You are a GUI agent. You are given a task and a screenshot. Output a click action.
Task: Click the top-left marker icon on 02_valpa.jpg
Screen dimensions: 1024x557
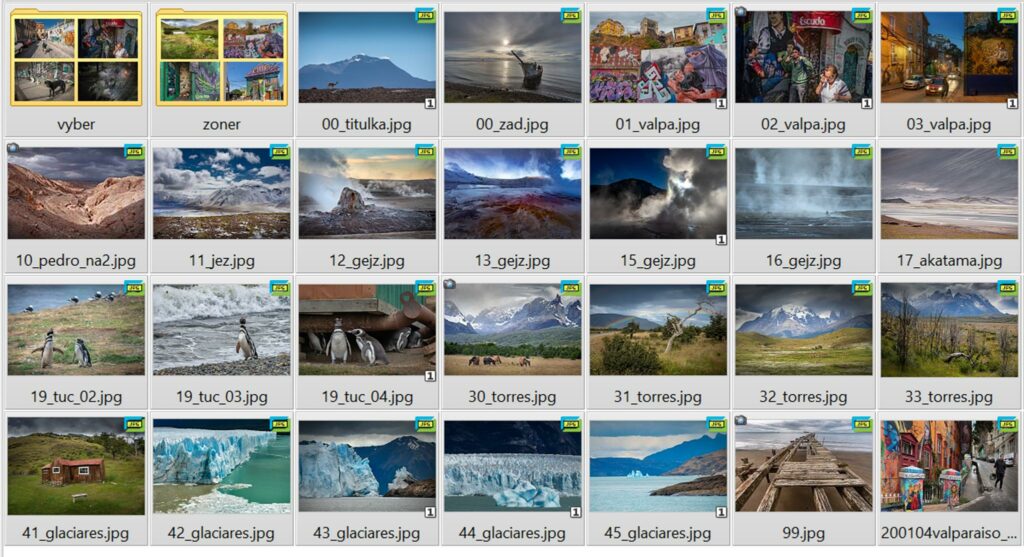741,12
